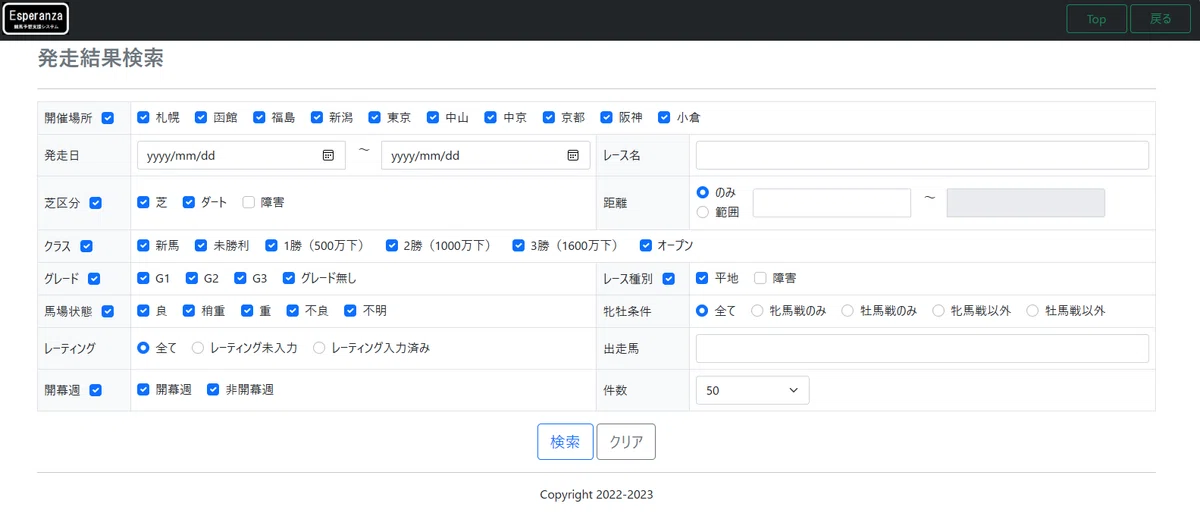Uncheck the 福島 venue checkbox

259,117
